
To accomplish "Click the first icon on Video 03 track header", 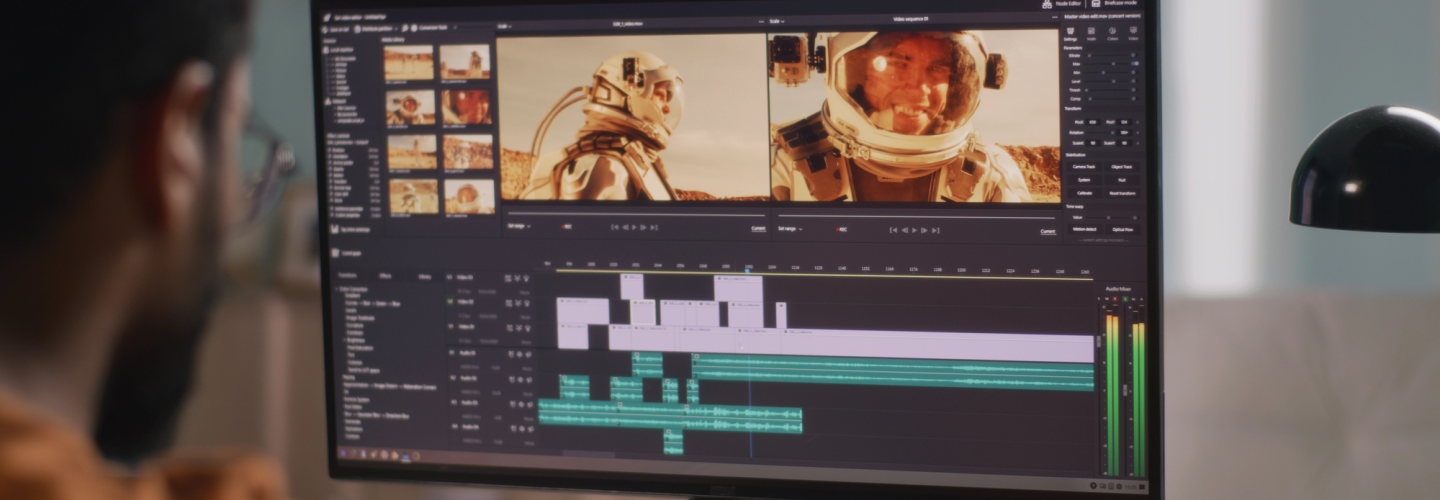I will tap(508, 278).
